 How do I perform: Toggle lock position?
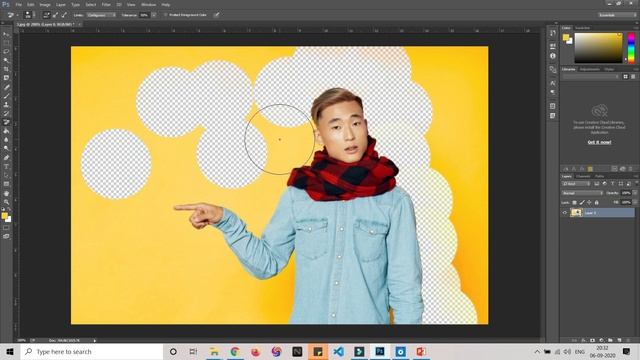(589, 202)
